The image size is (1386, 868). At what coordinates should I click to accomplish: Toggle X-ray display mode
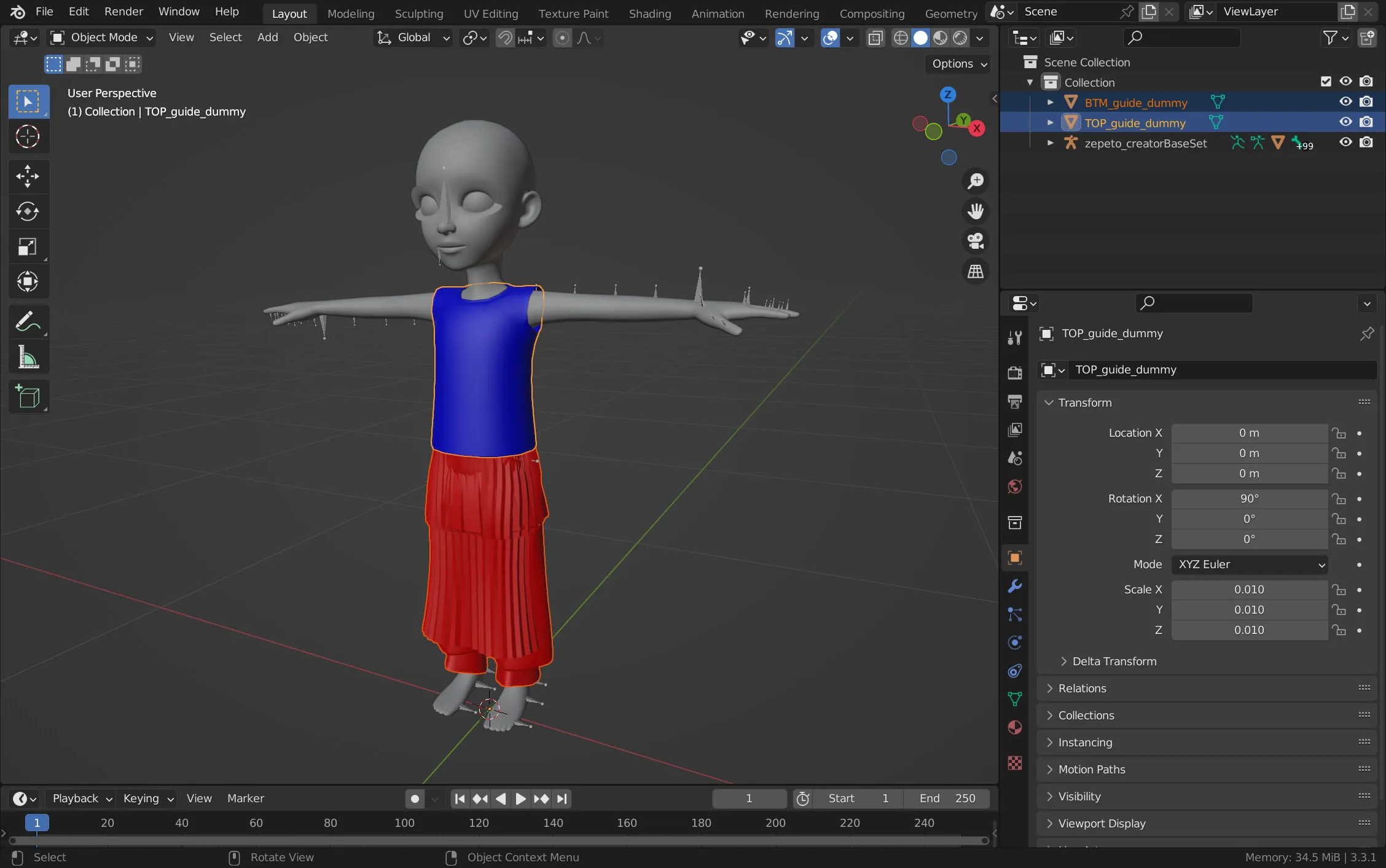coord(875,38)
